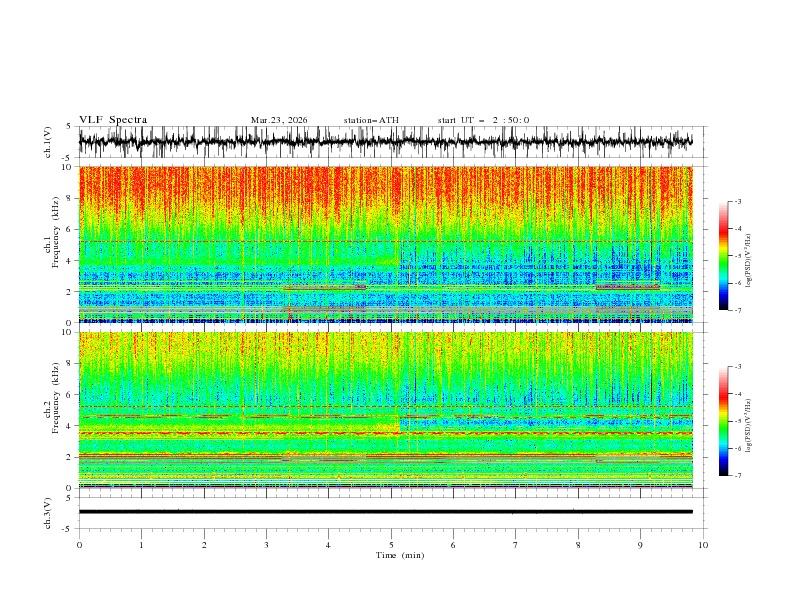792x612 pixels.
Task: Click time axis tick label '7'
Action: (x=516, y=545)
